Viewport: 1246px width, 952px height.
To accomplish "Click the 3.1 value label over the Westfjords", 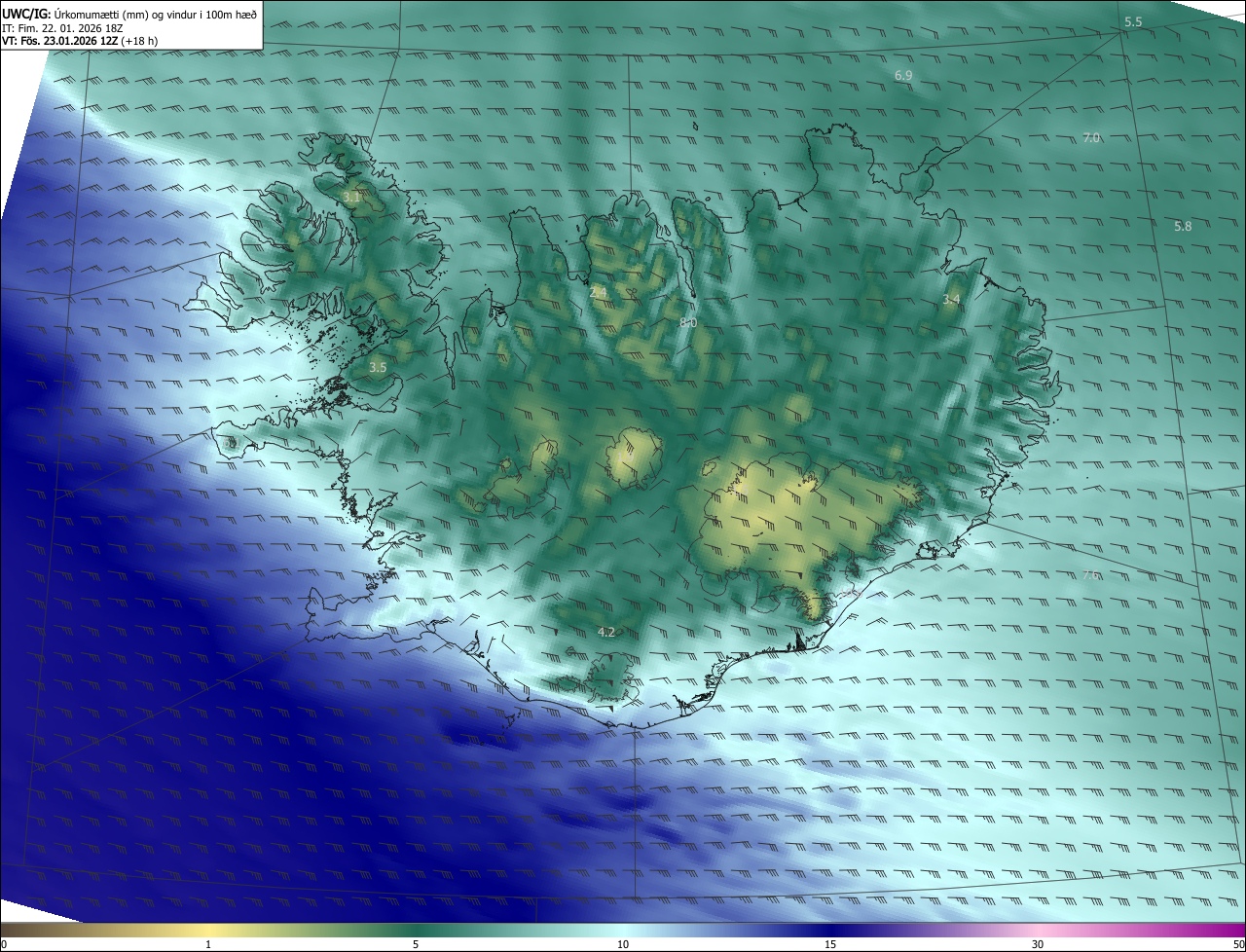I will tap(351, 197).
